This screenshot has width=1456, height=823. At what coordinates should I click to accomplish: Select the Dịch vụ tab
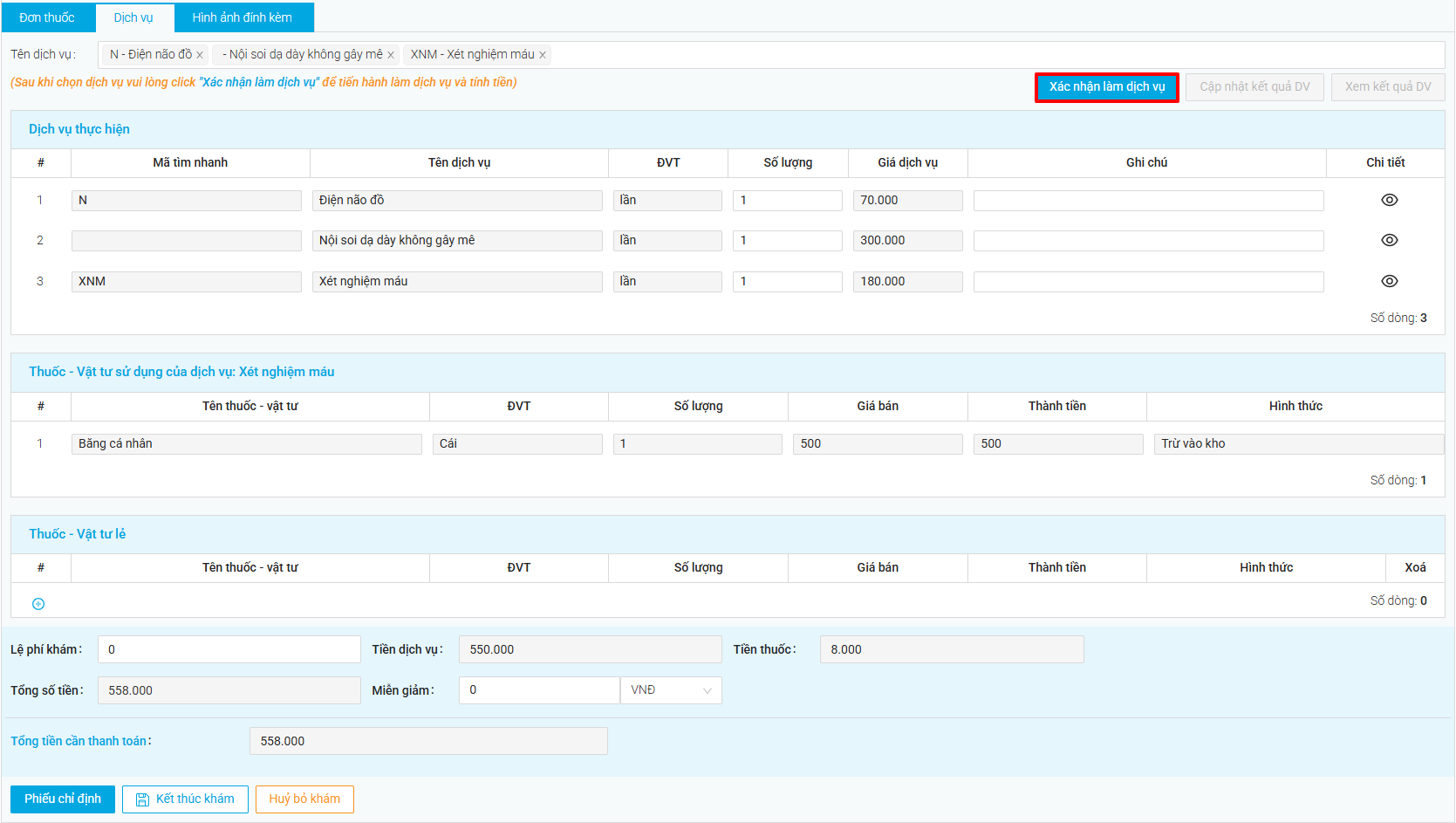(x=133, y=17)
